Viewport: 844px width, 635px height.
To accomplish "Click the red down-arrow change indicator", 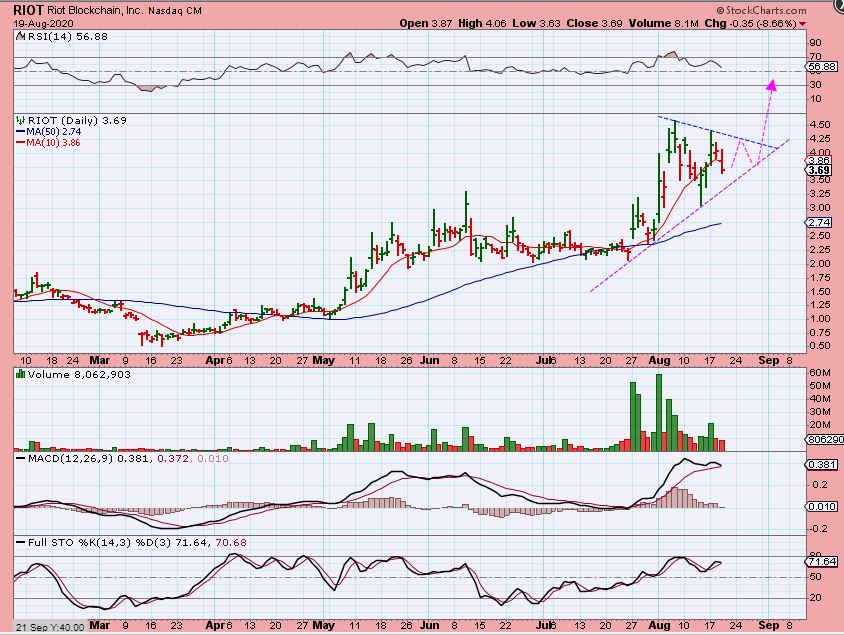I will (x=803, y=24).
